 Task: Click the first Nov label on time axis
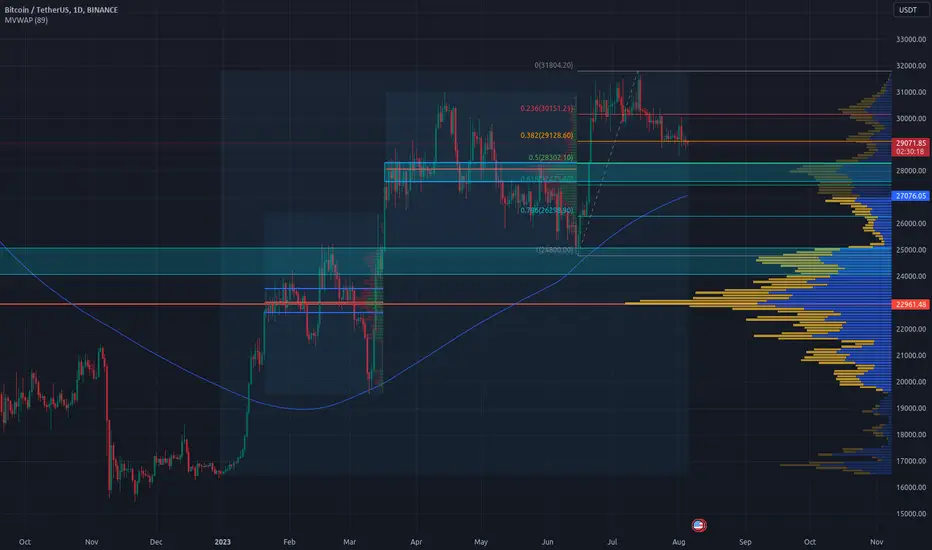[92, 542]
